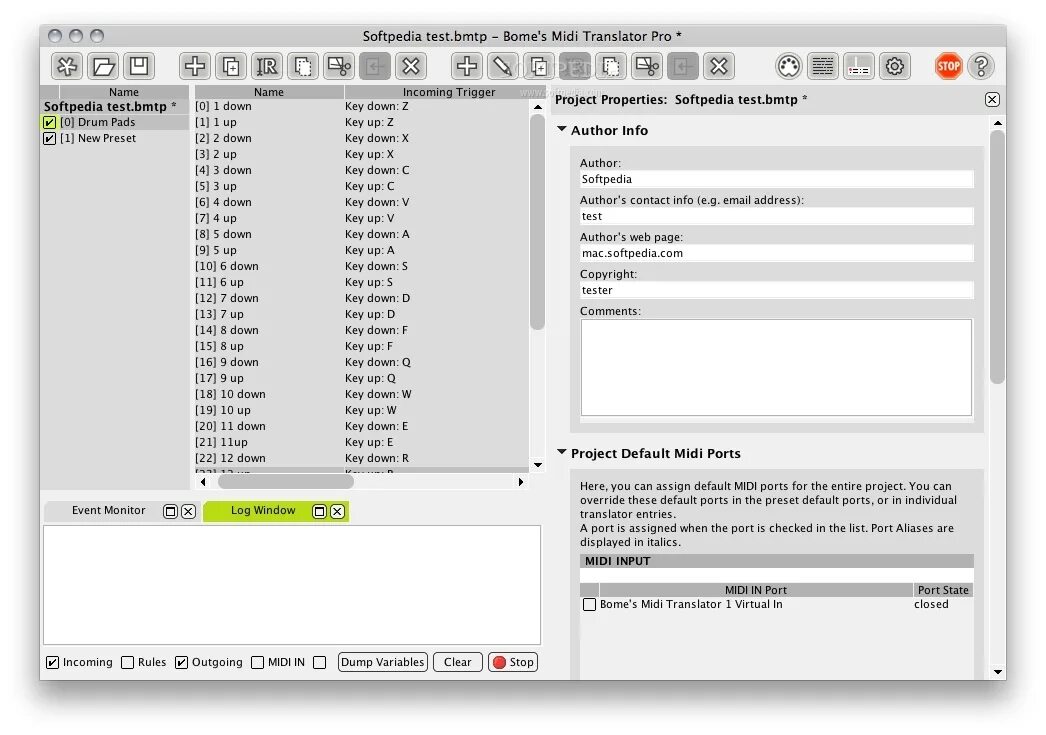This screenshot has height=735, width=1046.
Task: Duplicate the selected preset
Action: point(231,66)
